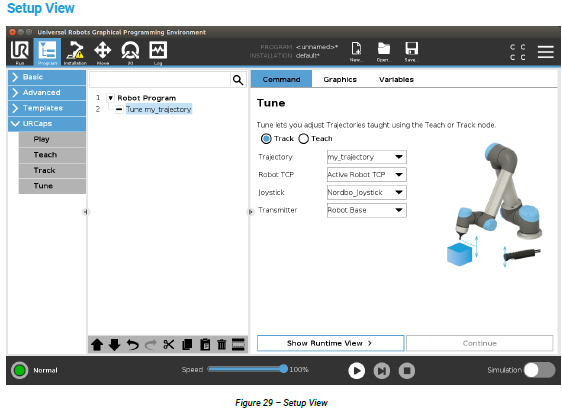Select the Robot Program root row
The height and width of the screenshot is (411, 562).
147,98
